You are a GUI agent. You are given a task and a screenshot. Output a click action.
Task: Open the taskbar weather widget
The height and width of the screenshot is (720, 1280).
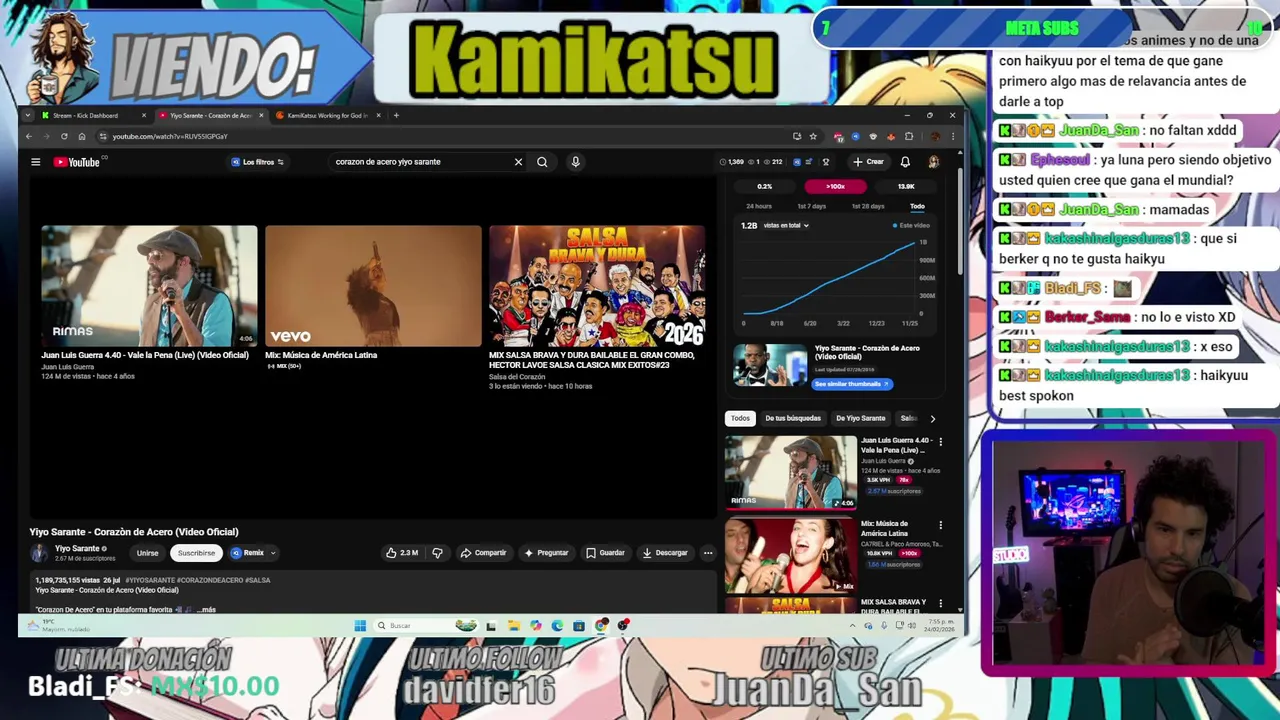coord(59,626)
